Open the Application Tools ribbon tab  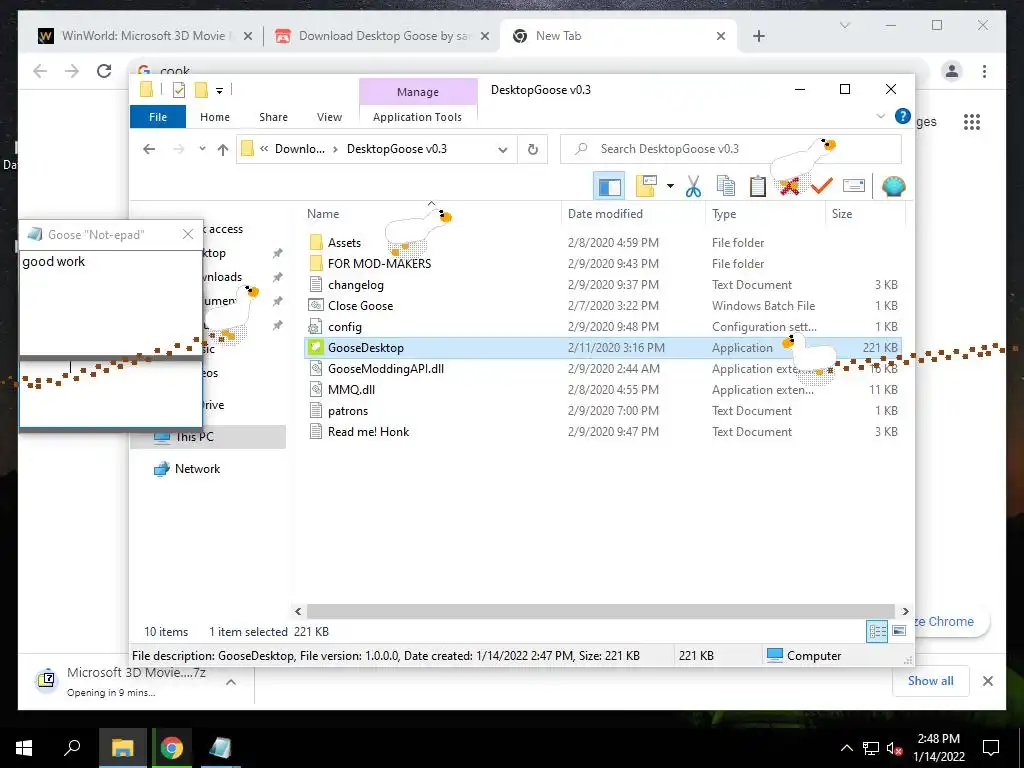(417, 117)
